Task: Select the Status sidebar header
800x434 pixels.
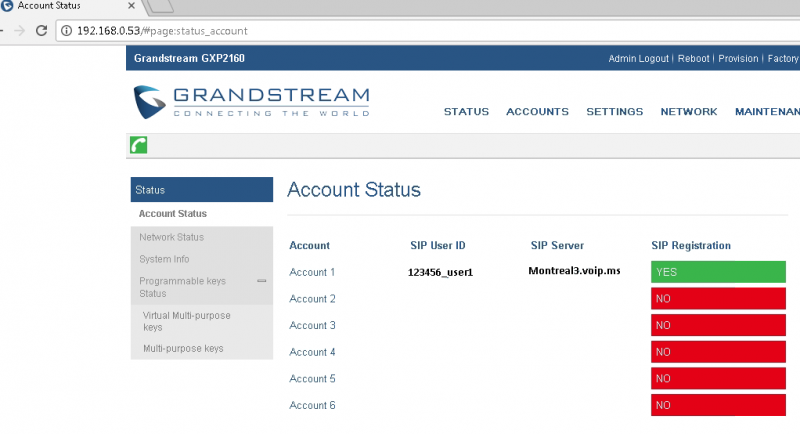Action: click(x=202, y=190)
